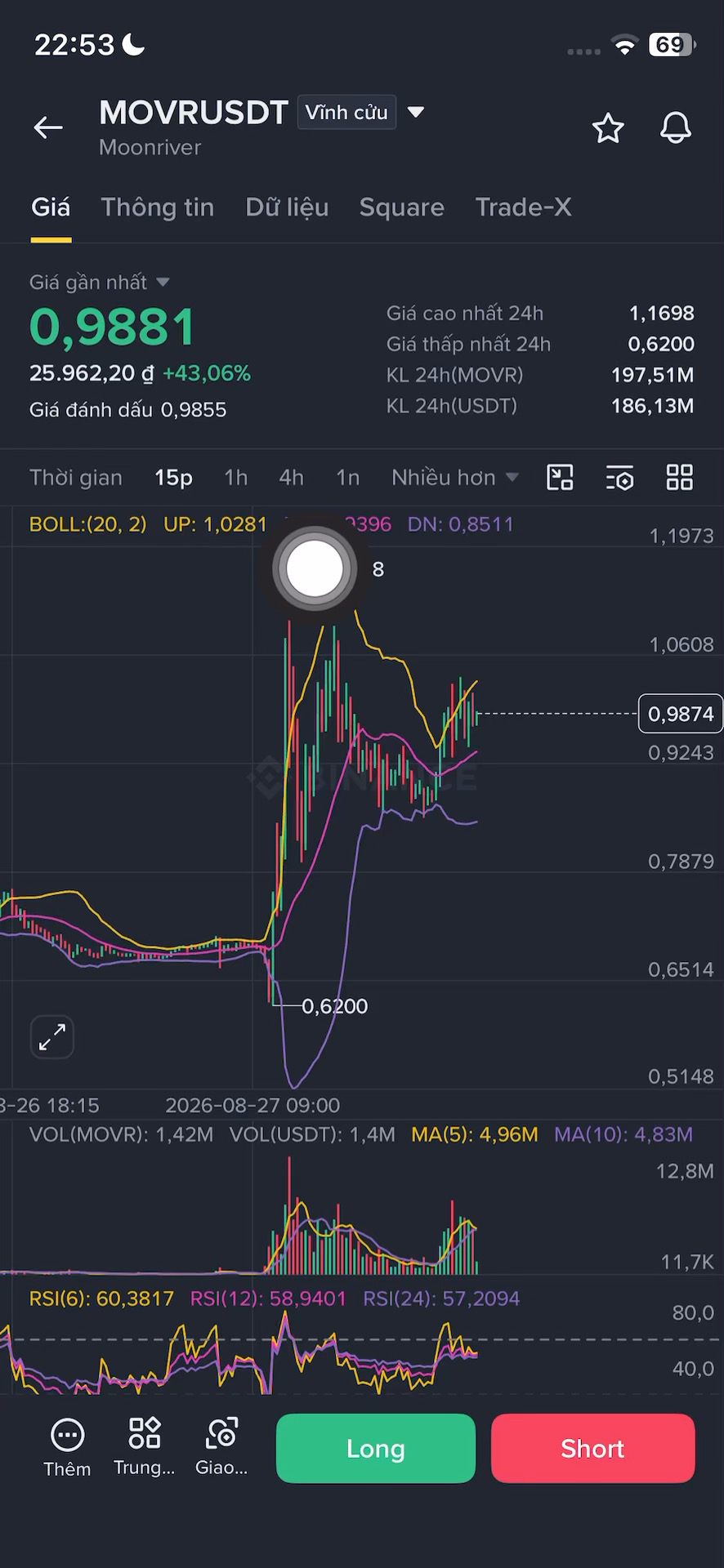The width and height of the screenshot is (724, 1568).
Task: Tap the Thêm more options icon
Action: tap(67, 1448)
